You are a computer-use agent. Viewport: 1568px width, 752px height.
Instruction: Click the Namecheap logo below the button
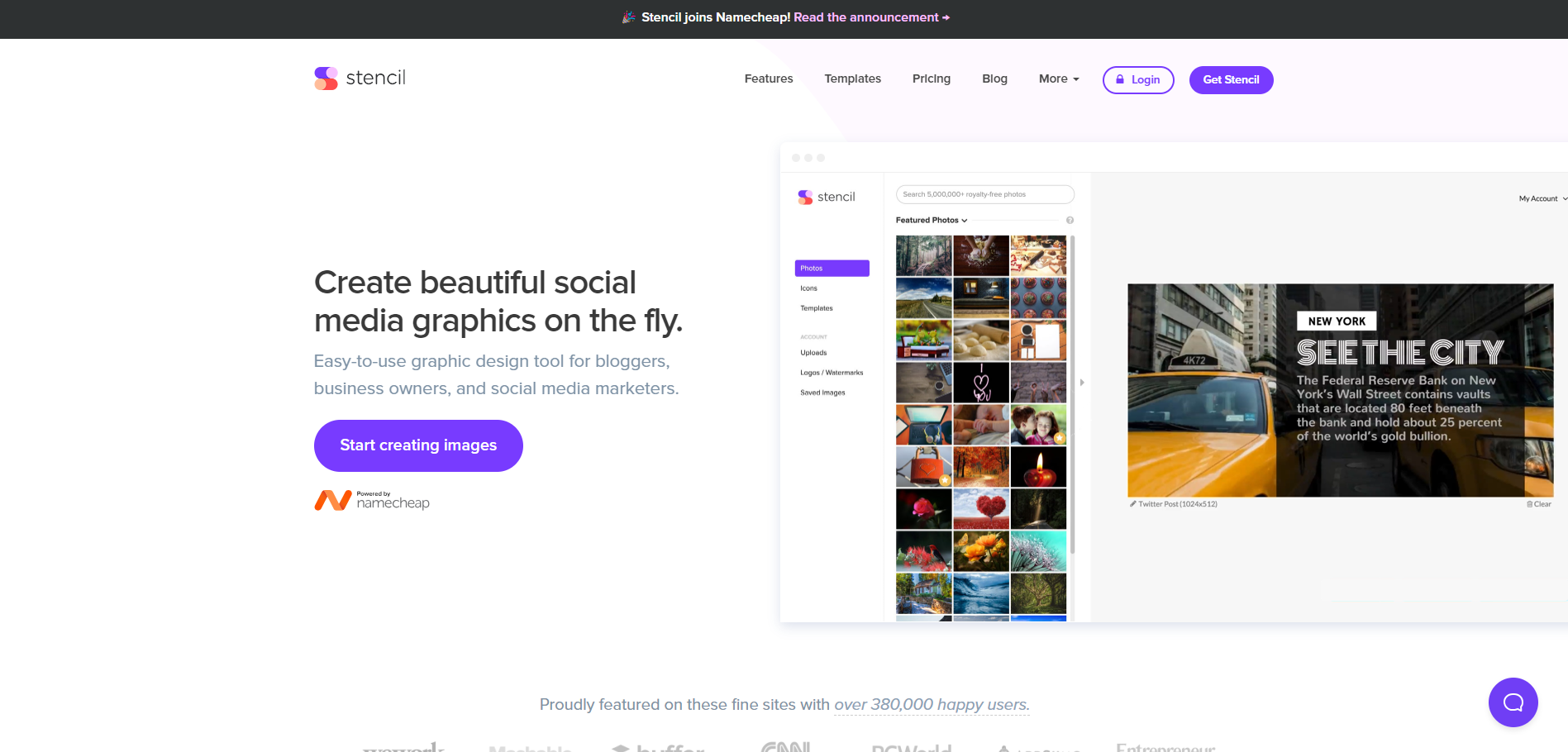click(372, 500)
